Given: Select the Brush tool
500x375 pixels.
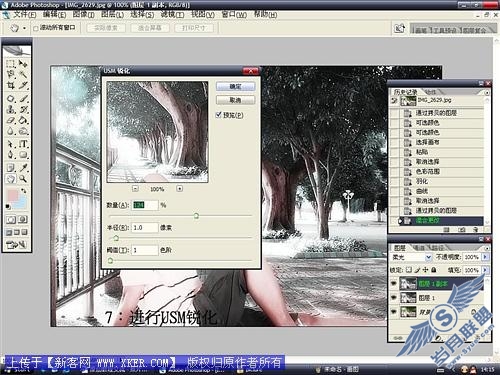Looking at the screenshot, I should (x=23, y=98).
